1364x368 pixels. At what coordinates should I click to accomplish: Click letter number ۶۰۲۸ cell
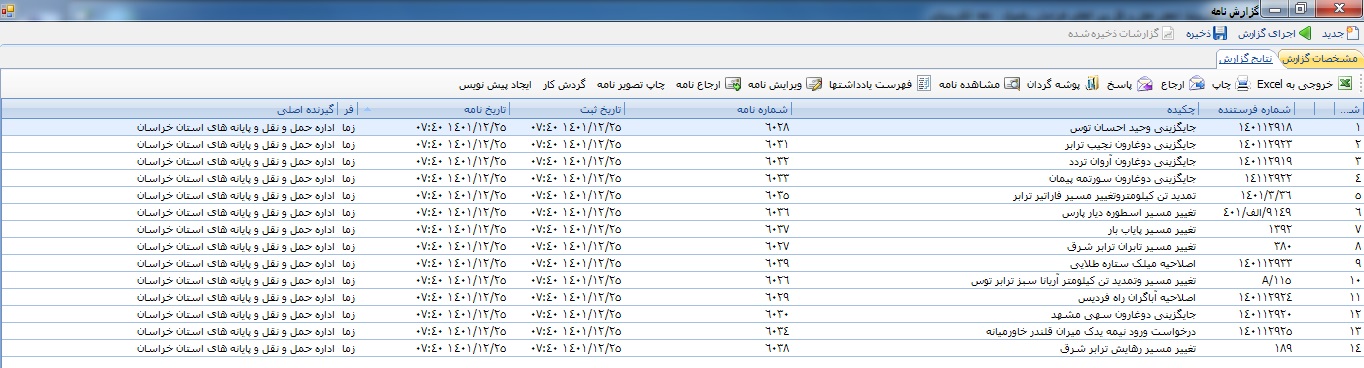pyautogui.click(x=709, y=127)
